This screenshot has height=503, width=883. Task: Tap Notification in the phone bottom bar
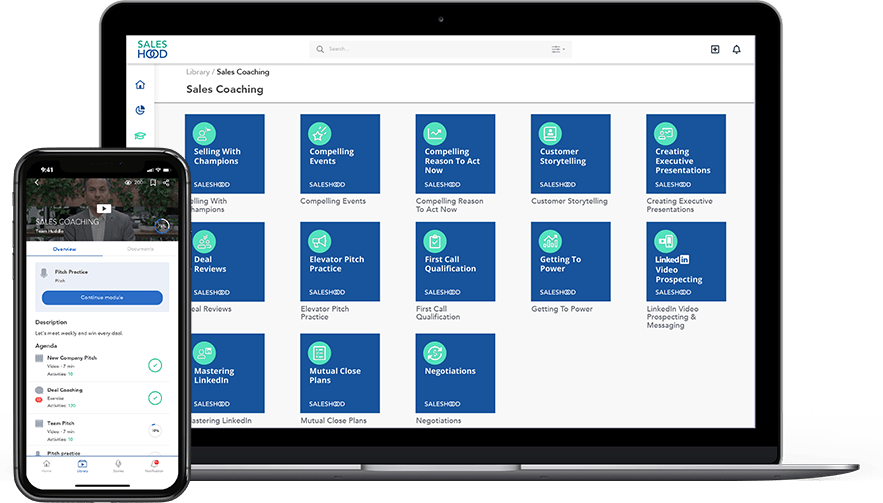[154, 466]
